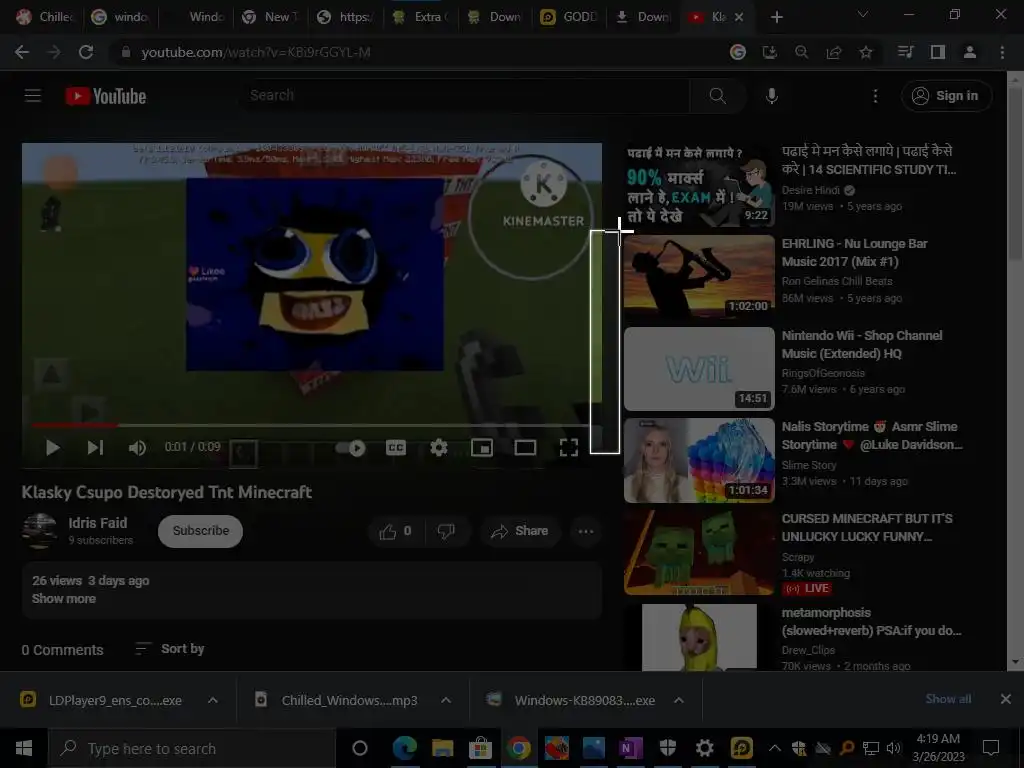Open the EHRLING Nu Lounge Bar video thumbnail

[699, 277]
